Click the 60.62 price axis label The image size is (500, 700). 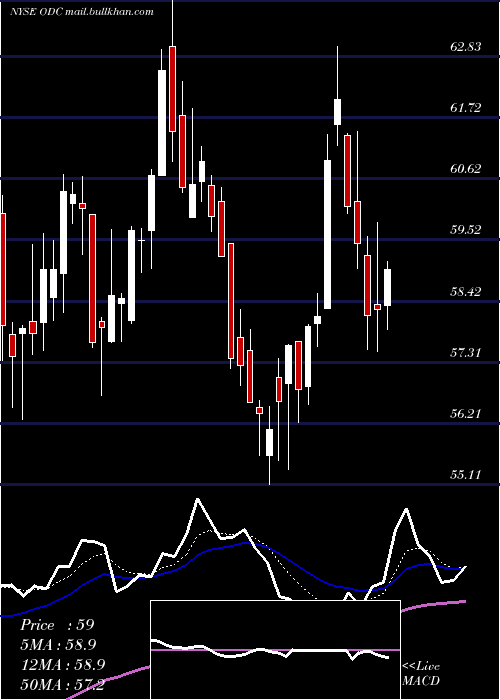click(x=466, y=169)
